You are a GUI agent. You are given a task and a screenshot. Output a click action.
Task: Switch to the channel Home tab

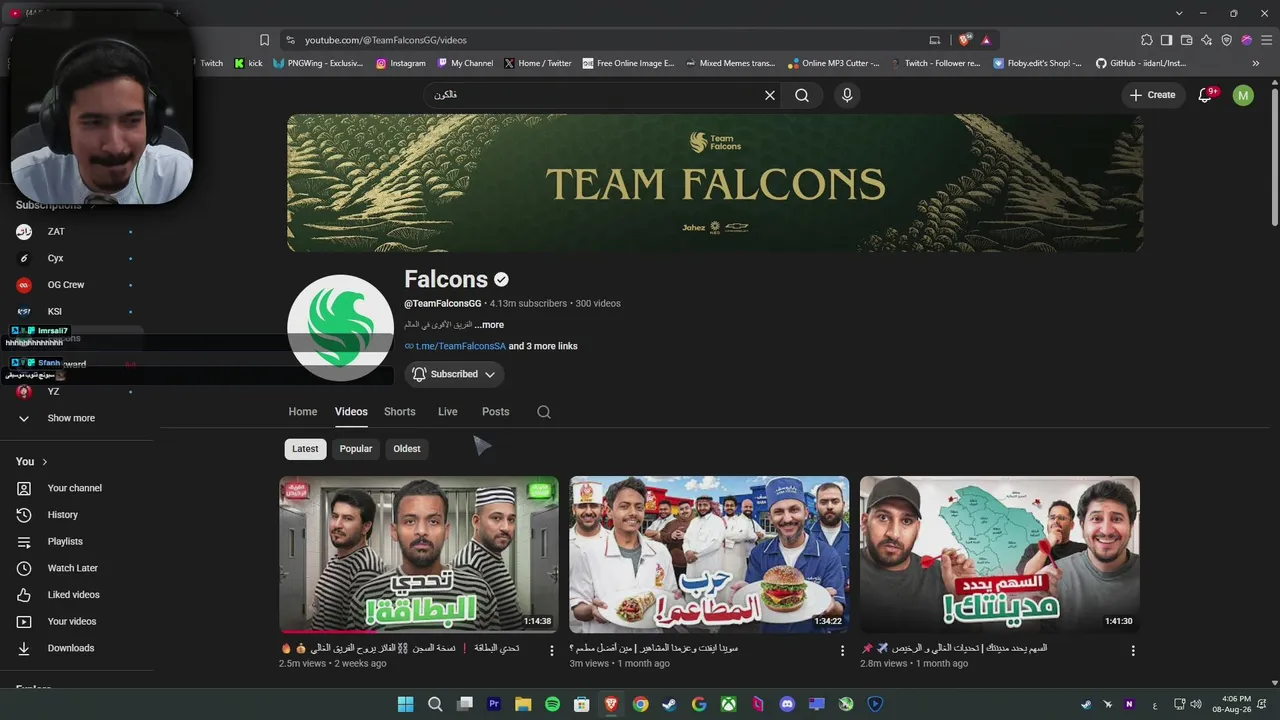pos(303,412)
